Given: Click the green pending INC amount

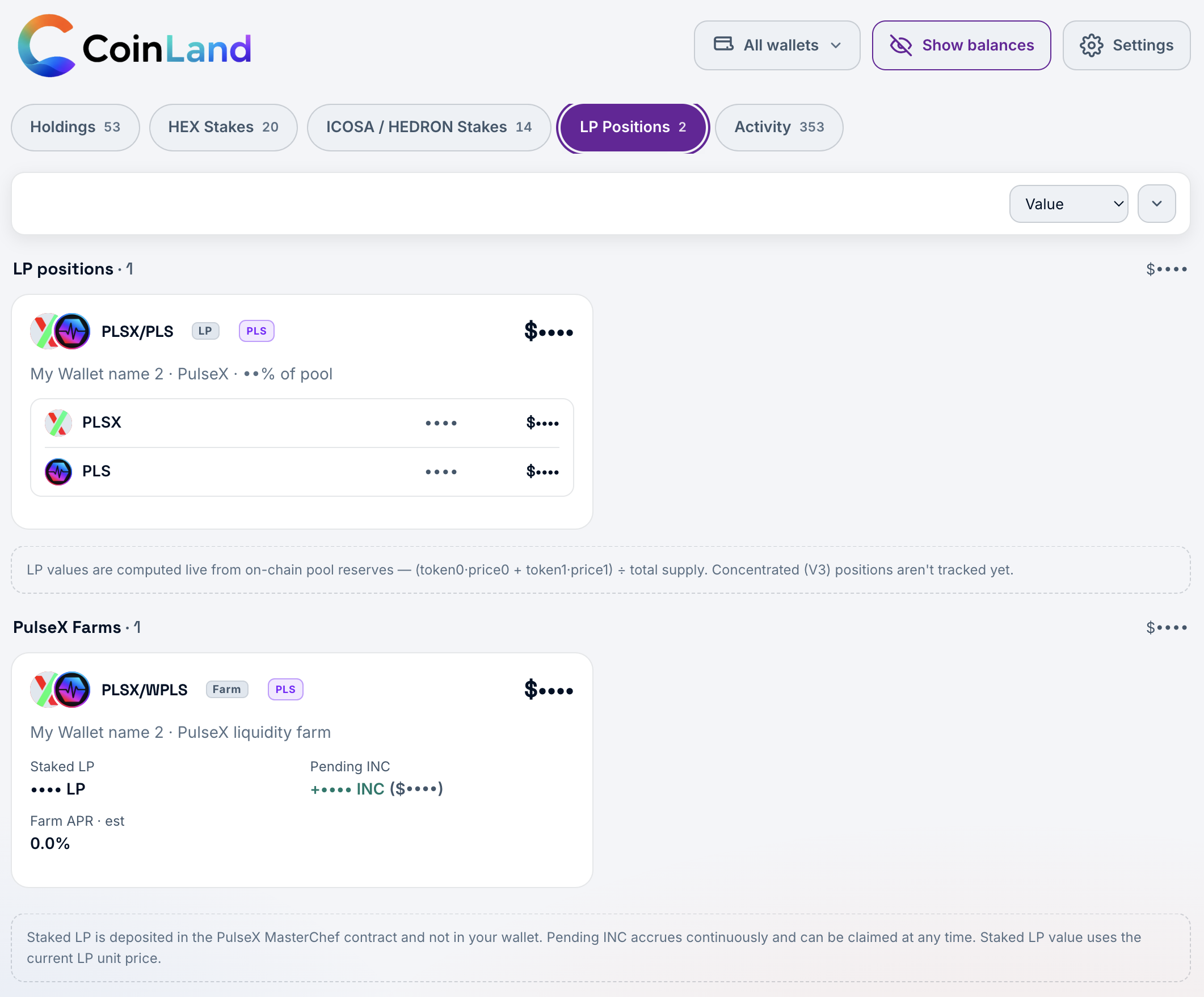Looking at the screenshot, I should 347,789.
